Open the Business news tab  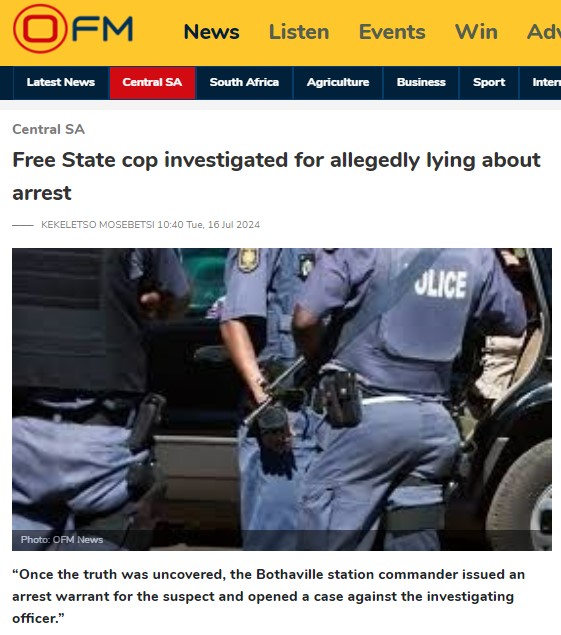421,83
